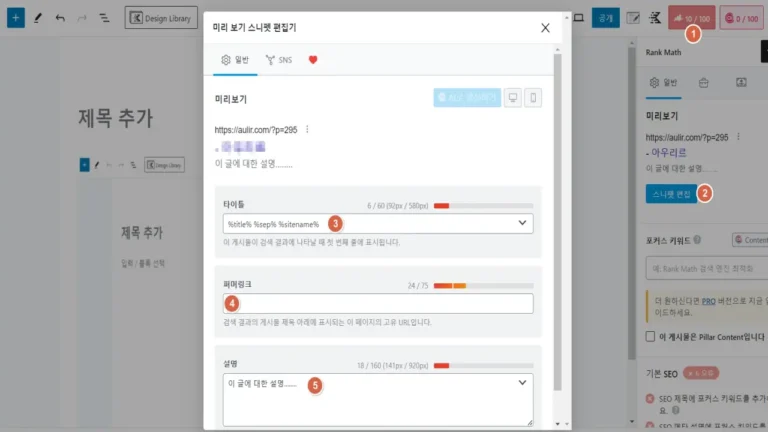The image size is (768, 432).
Task: Expand the title variables dropdown arrow
Action: 522,223
